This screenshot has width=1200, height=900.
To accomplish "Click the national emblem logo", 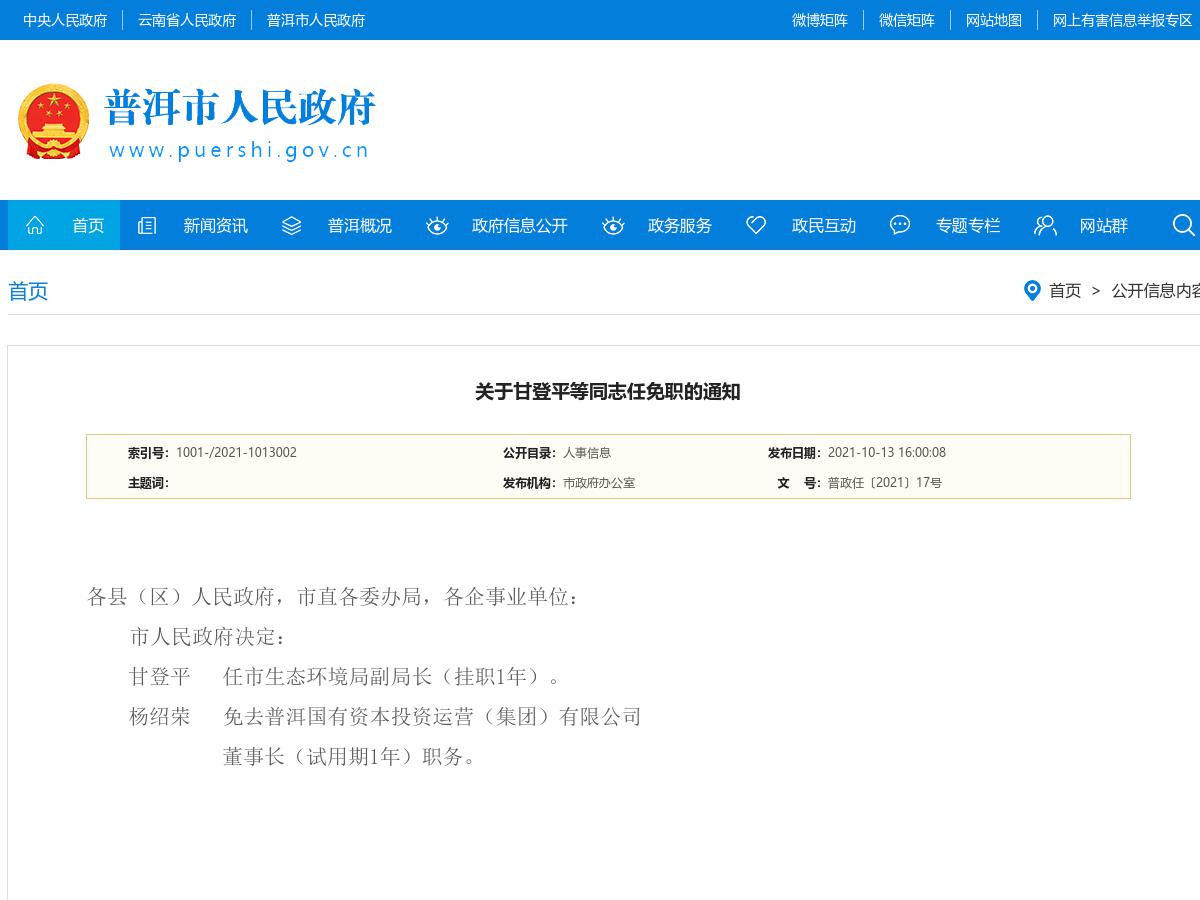I will [x=53, y=121].
